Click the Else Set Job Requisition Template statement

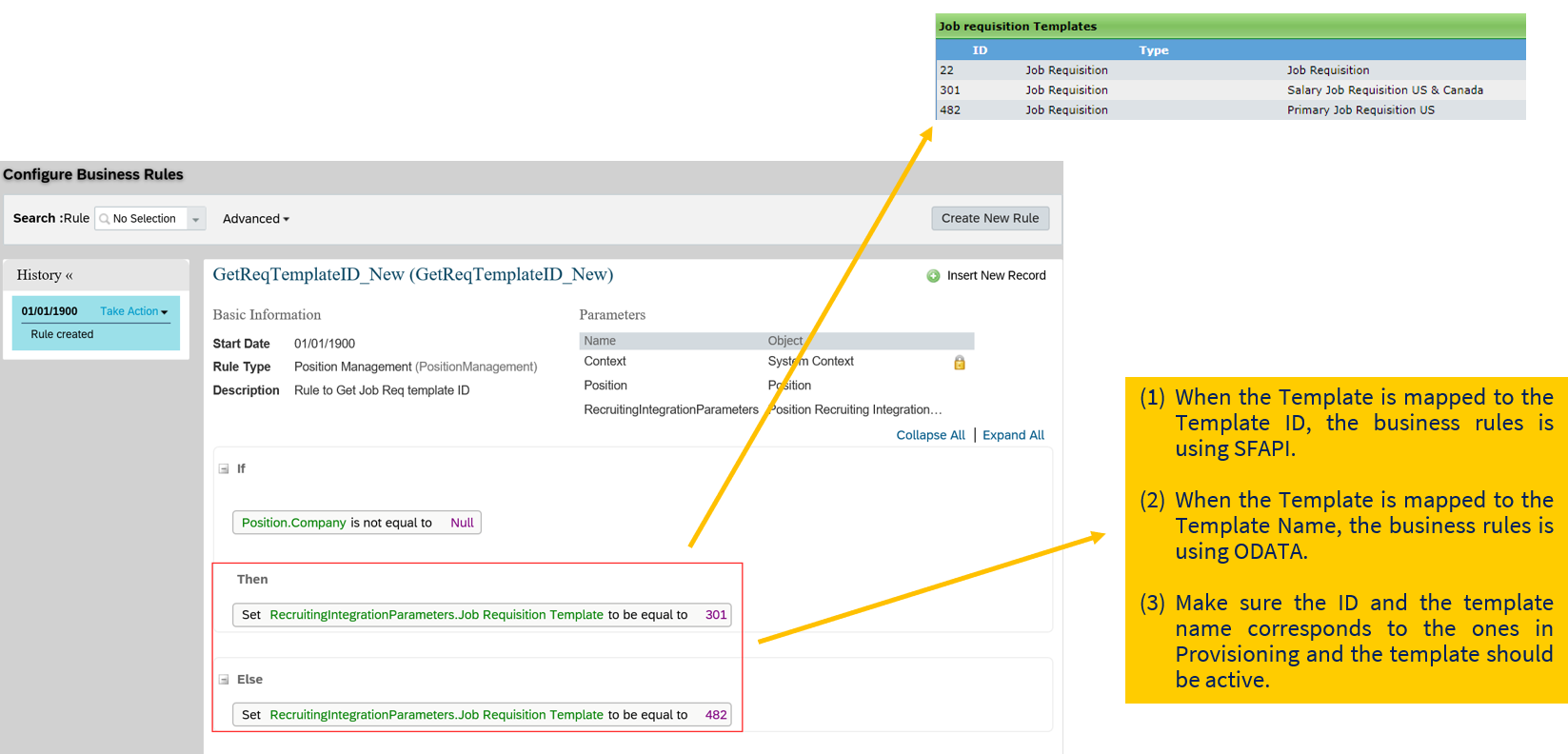pyautogui.click(x=482, y=715)
